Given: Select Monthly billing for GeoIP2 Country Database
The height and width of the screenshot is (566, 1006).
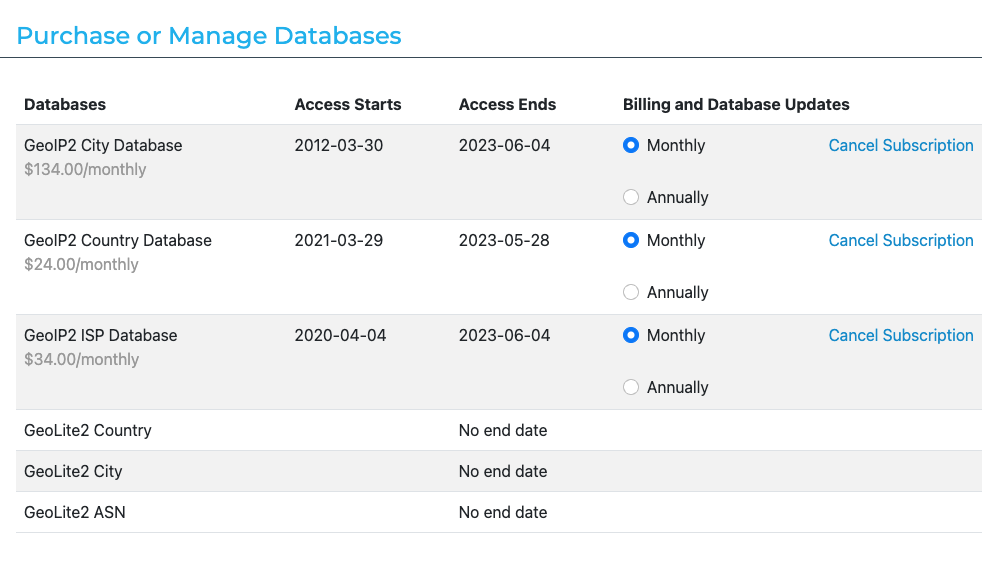Looking at the screenshot, I should point(631,241).
